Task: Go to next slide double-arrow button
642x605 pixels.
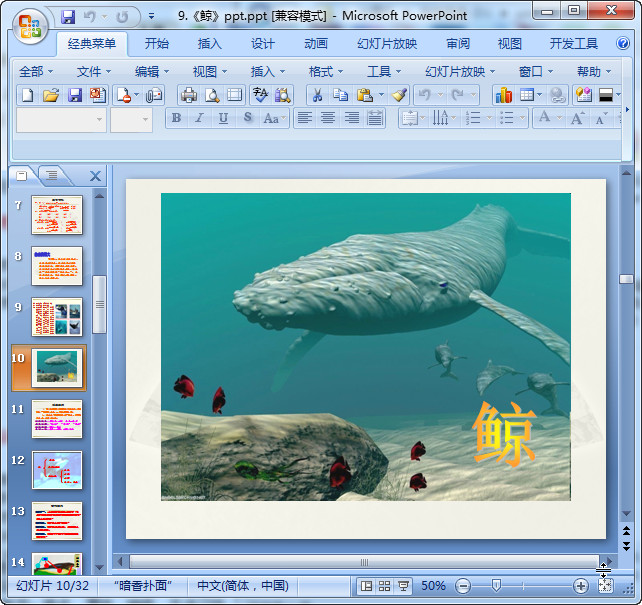Action: click(x=626, y=546)
